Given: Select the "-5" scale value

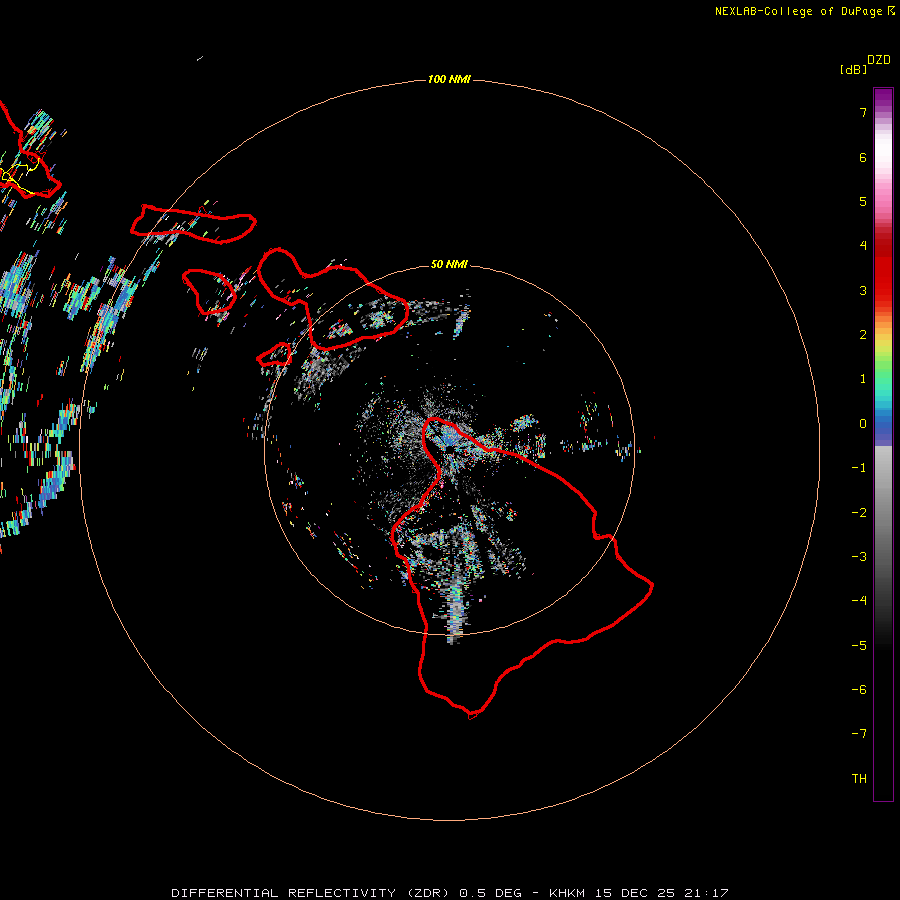Looking at the screenshot, I should tap(859, 646).
